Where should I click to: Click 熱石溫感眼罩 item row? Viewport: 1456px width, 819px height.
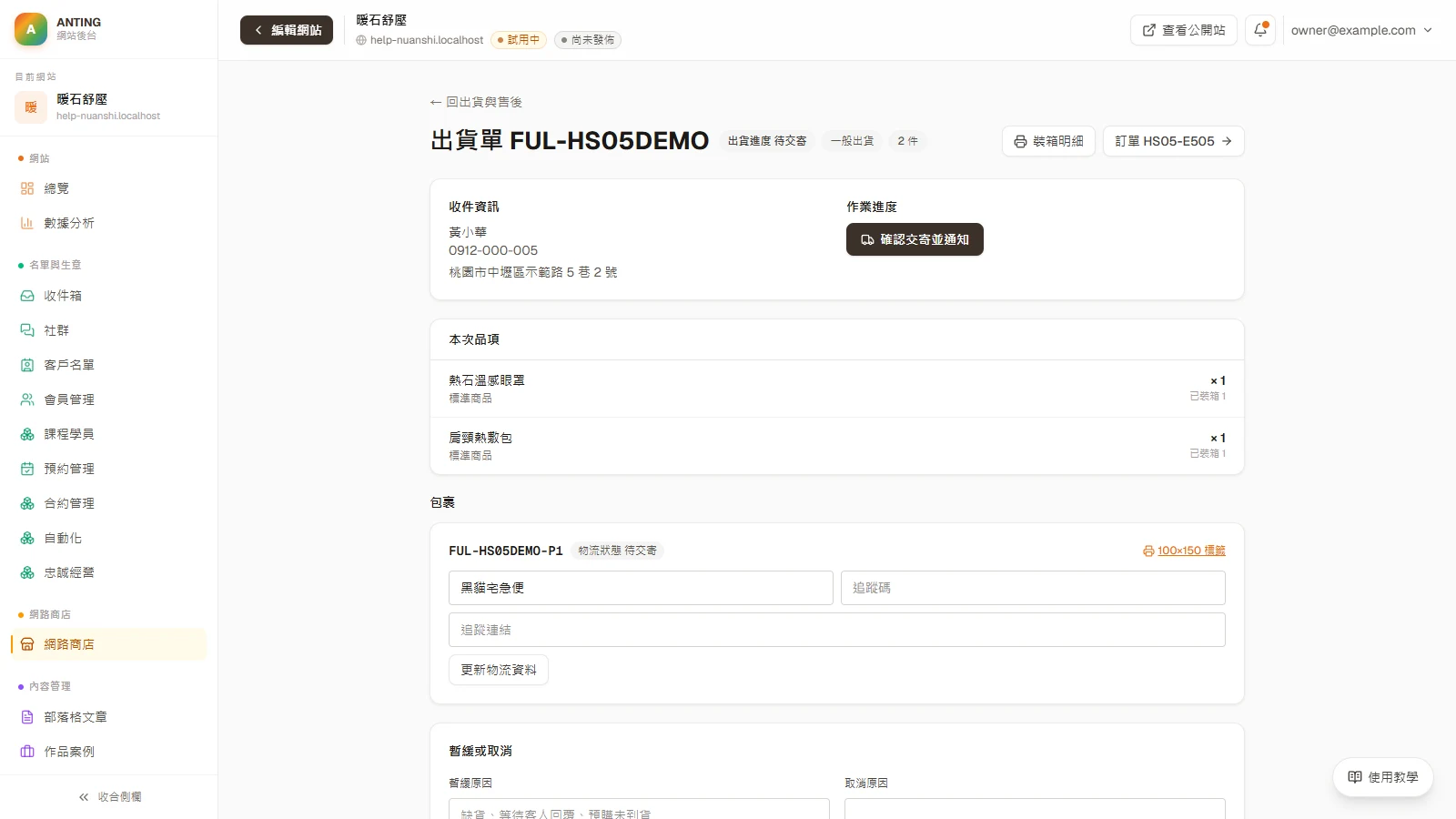point(837,389)
